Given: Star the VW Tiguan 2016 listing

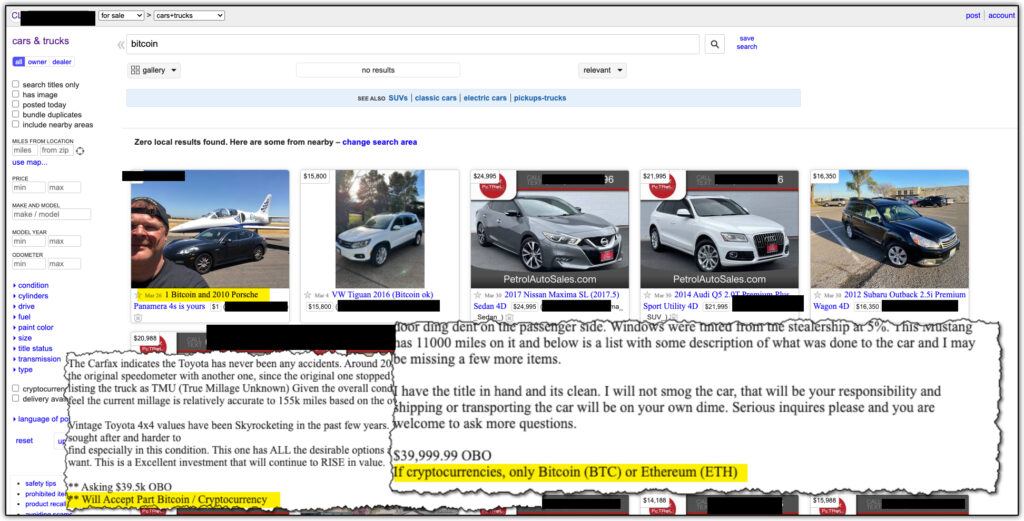Looking at the screenshot, I should (308, 295).
